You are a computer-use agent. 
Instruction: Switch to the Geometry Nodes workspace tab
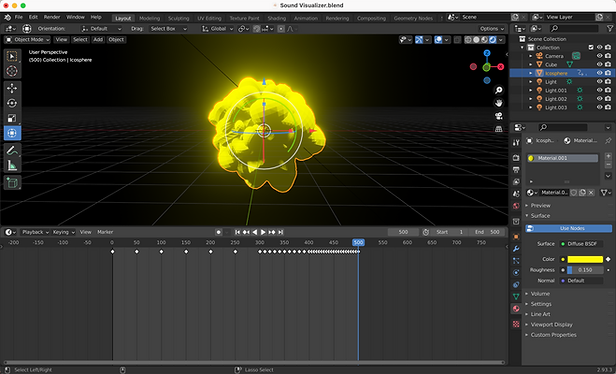point(413,18)
